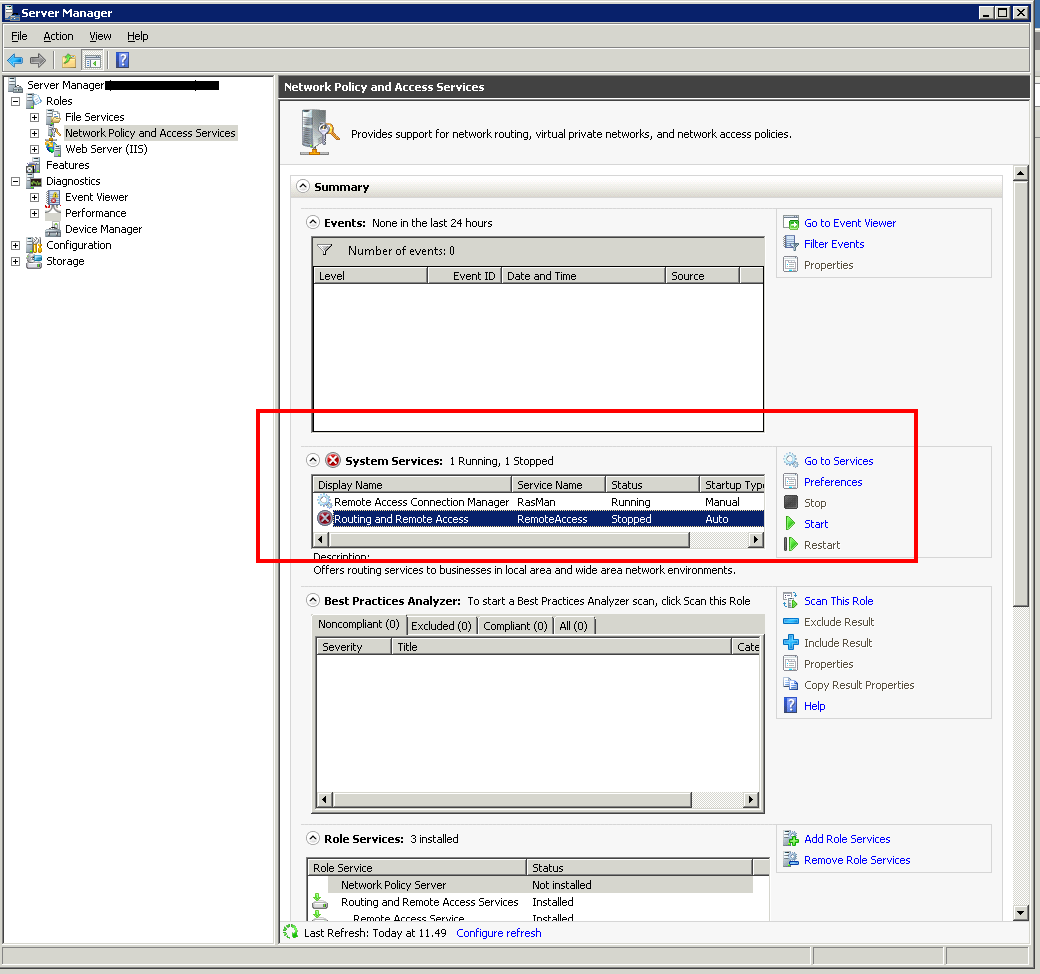Expand the Storage tree node
Image resolution: width=1040 pixels, height=974 pixels.
click(15, 261)
